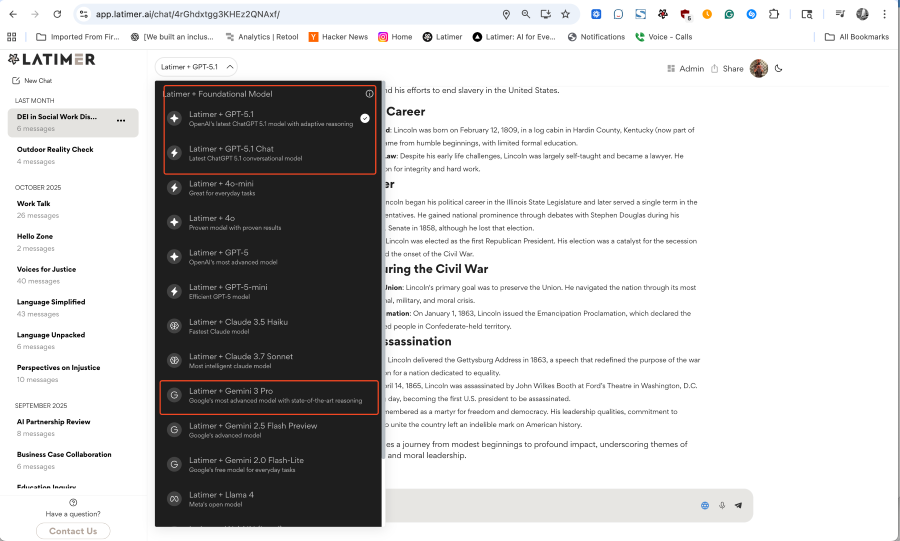Select Latimer + GPT-5 model

click(269, 256)
